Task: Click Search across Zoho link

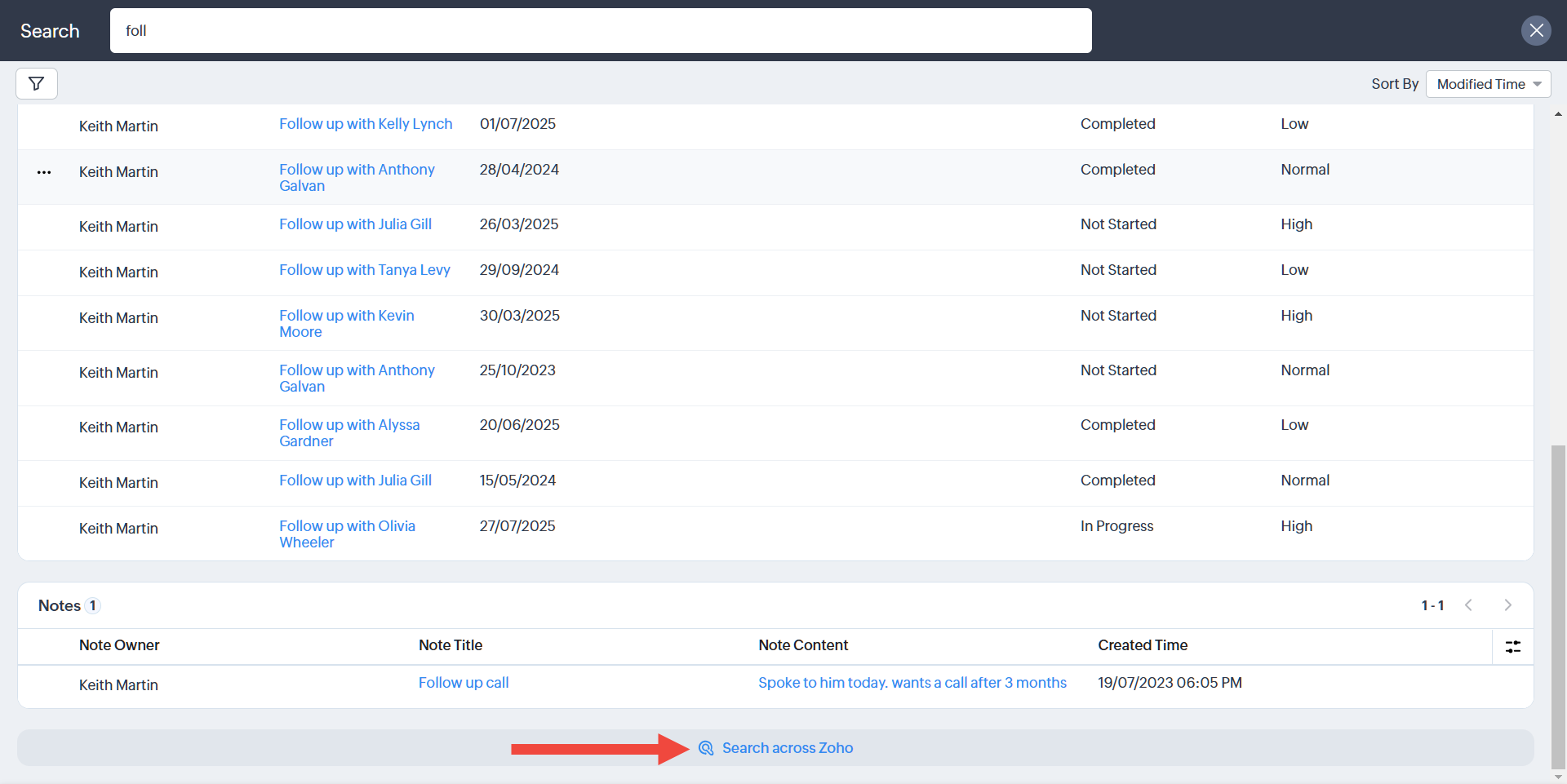Action: [x=787, y=748]
